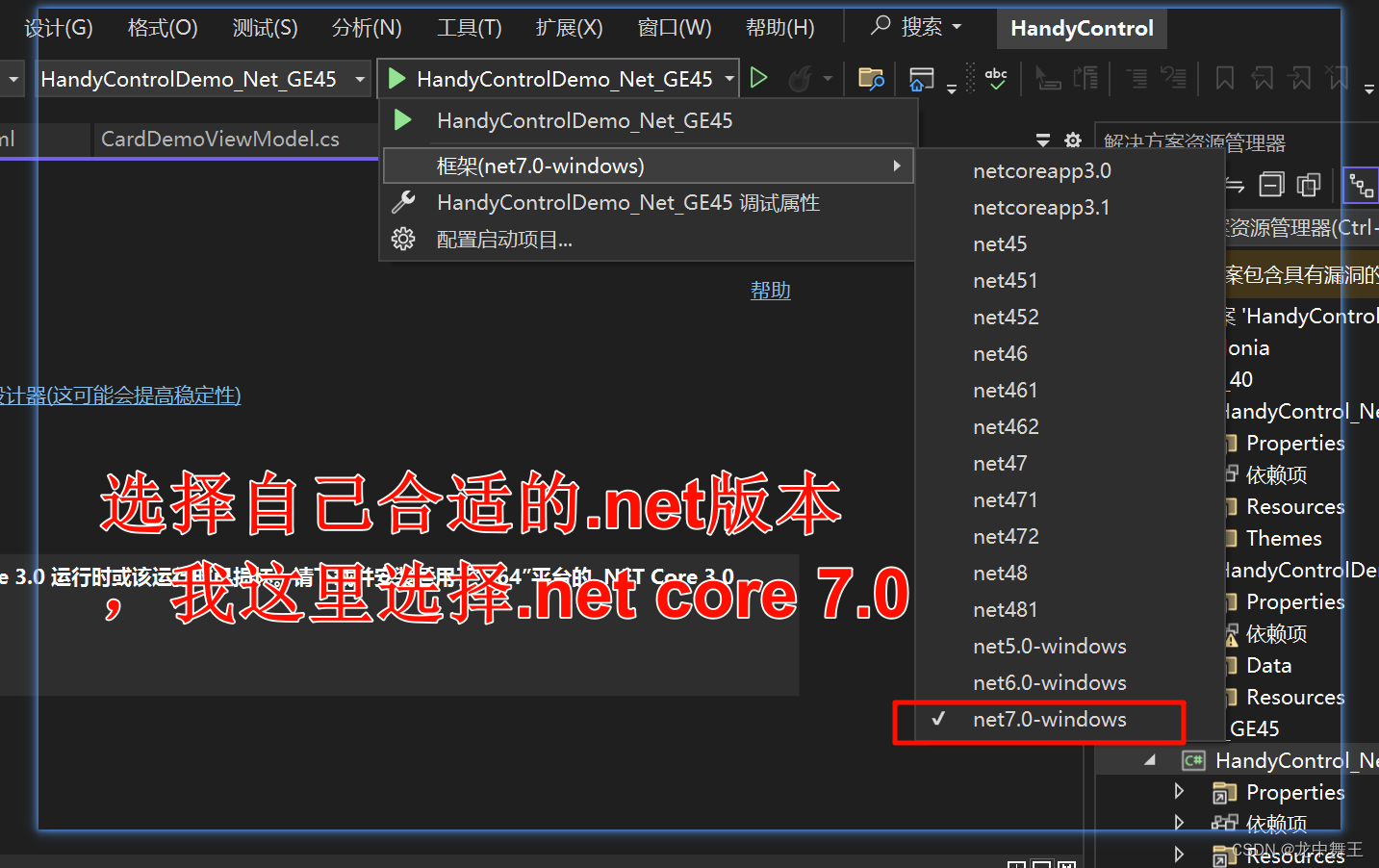Click the C# project icon of HandyControl_Net
The image size is (1379, 868).
click(x=1193, y=760)
